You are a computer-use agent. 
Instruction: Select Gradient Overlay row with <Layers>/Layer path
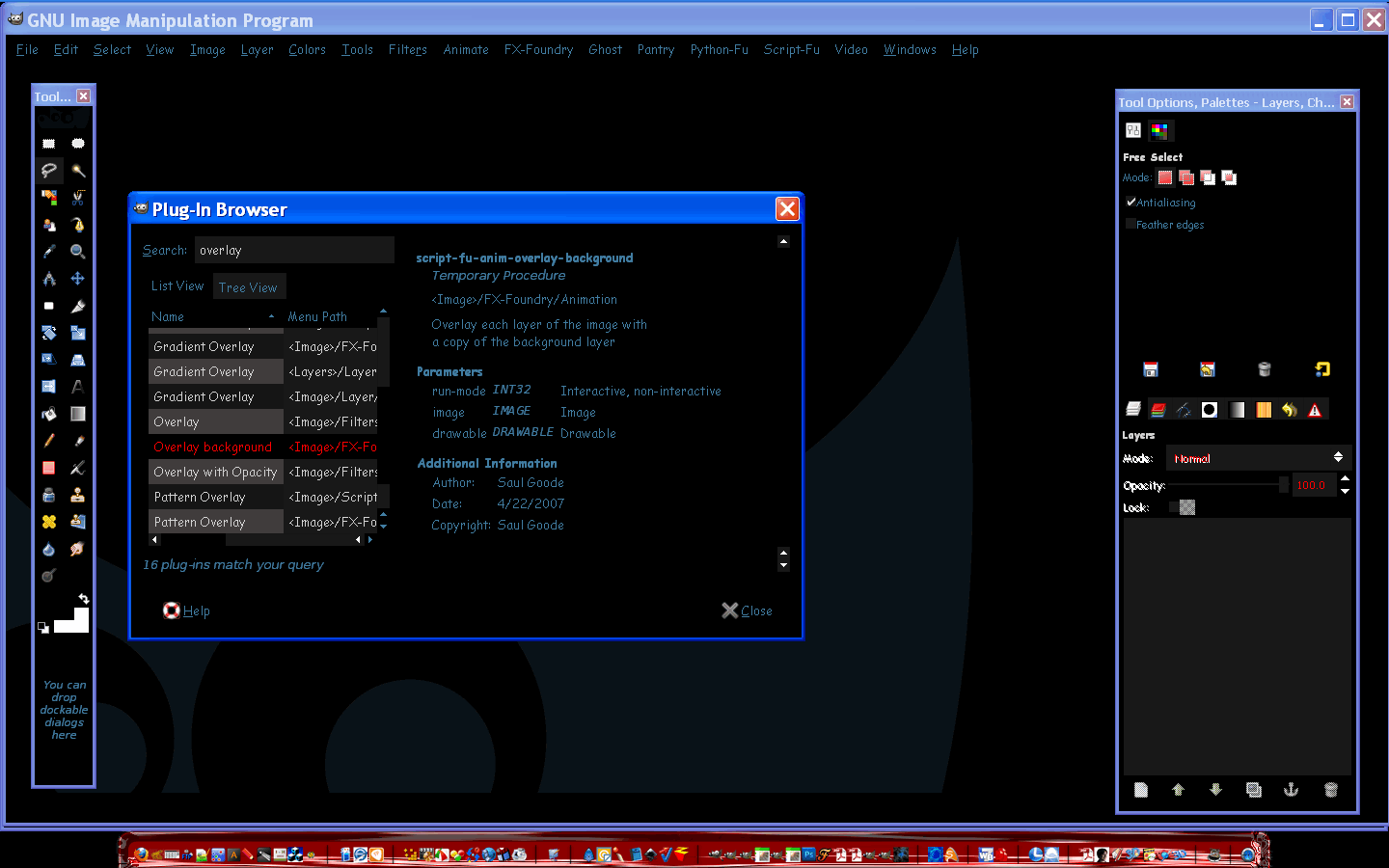click(262, 371)
